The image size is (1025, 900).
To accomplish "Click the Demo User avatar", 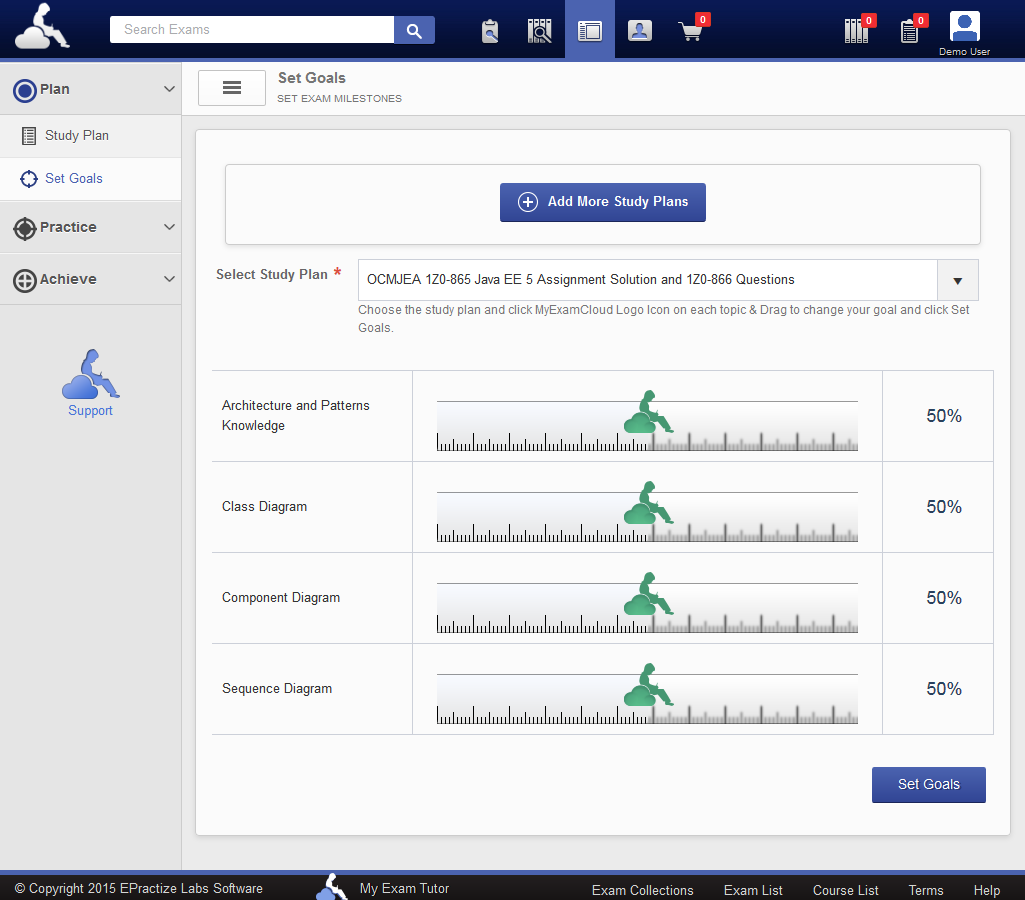I will (x=964, y=27).
